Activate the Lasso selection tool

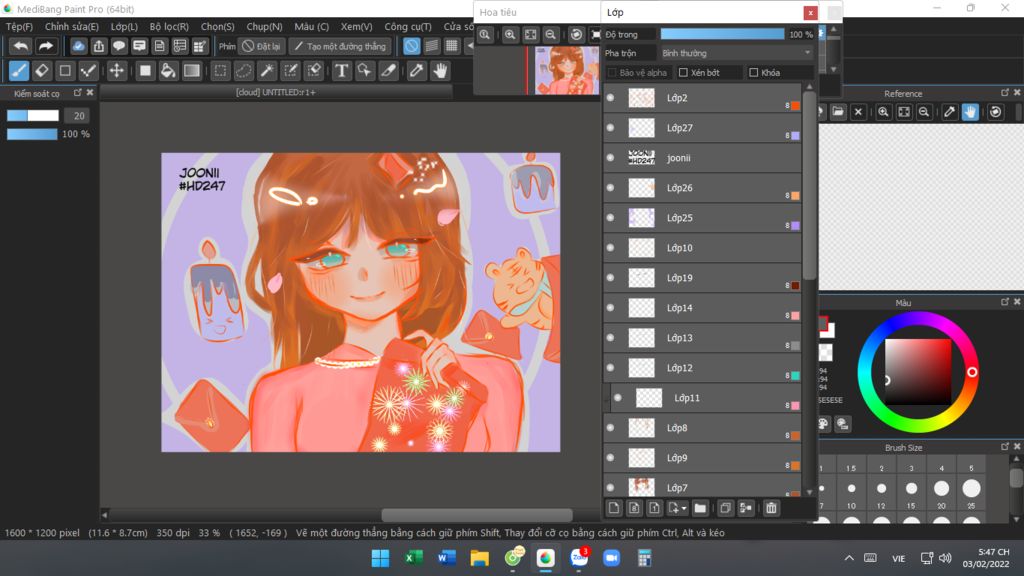[x=244, y=71]
